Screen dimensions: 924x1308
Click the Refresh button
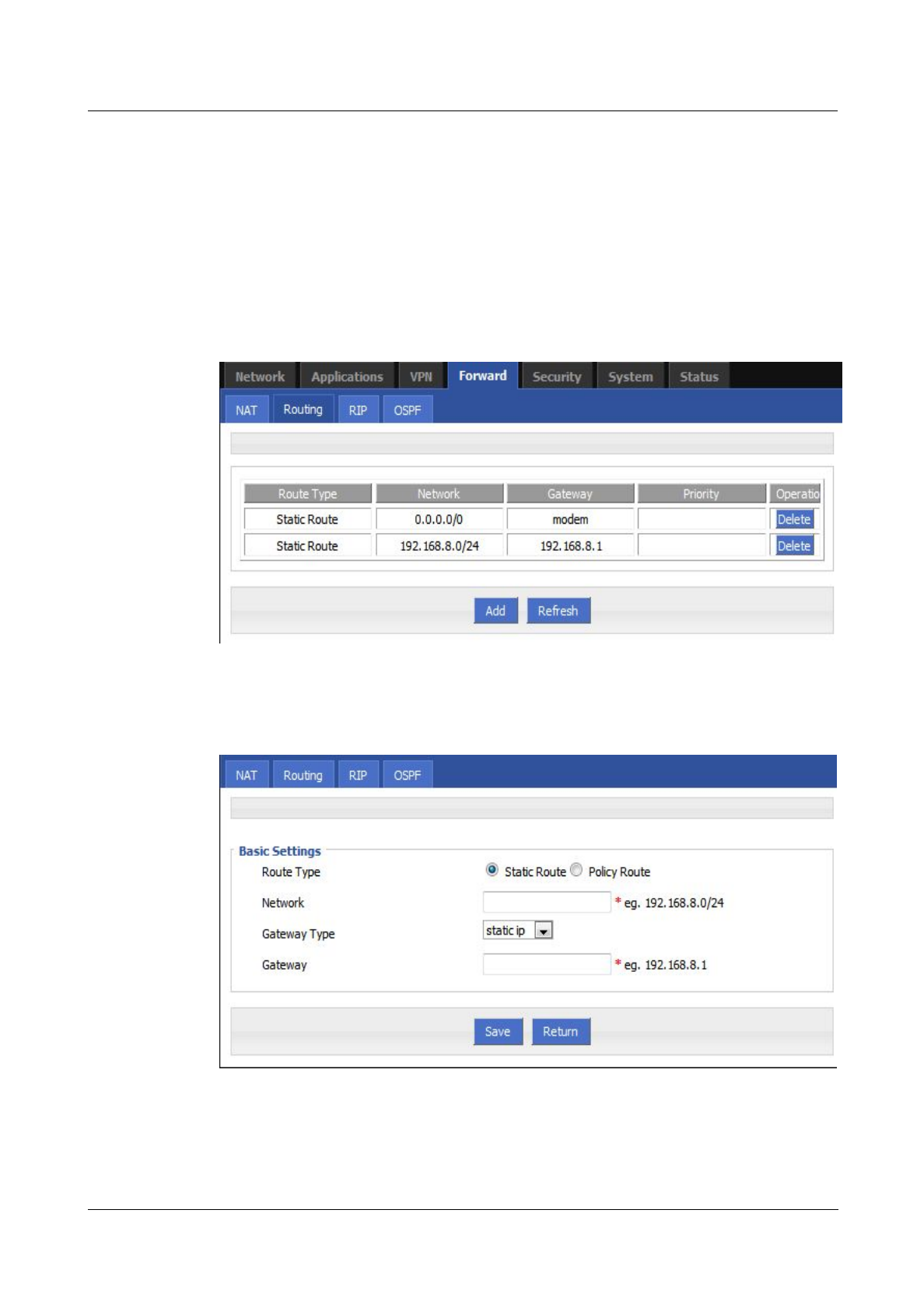(558, 611)
